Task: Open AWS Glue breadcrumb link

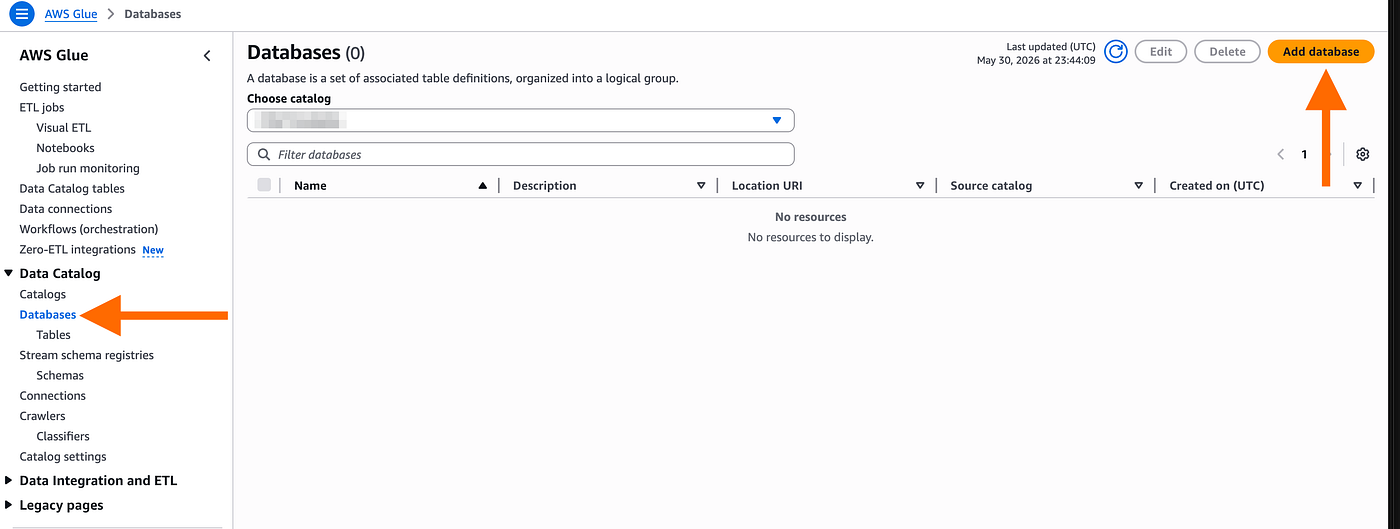Action: 71,15
